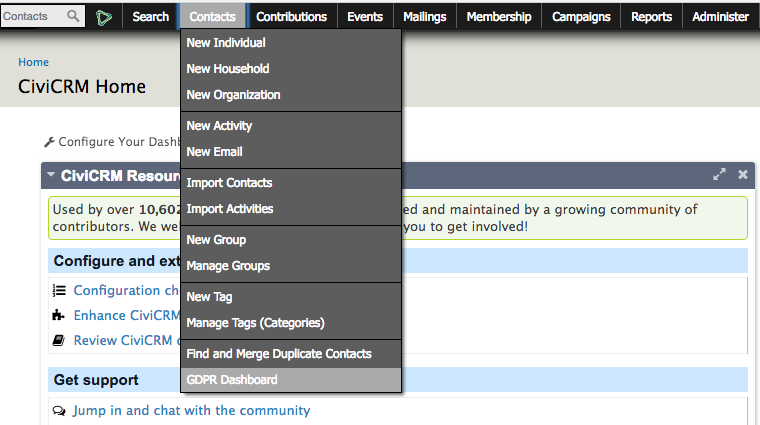Select Import Contacts menu entry
Screen dimensions: 760x425
coord(291,183)
